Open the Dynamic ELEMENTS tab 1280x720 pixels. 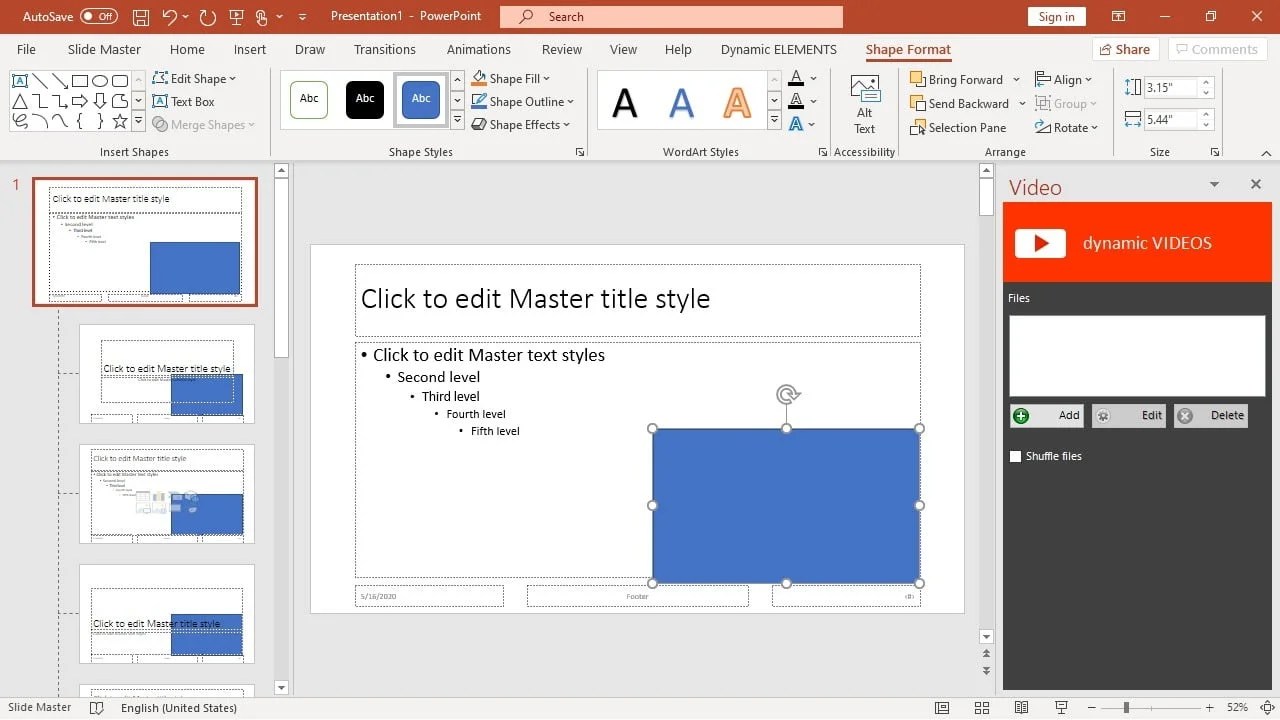click(778, 49)
